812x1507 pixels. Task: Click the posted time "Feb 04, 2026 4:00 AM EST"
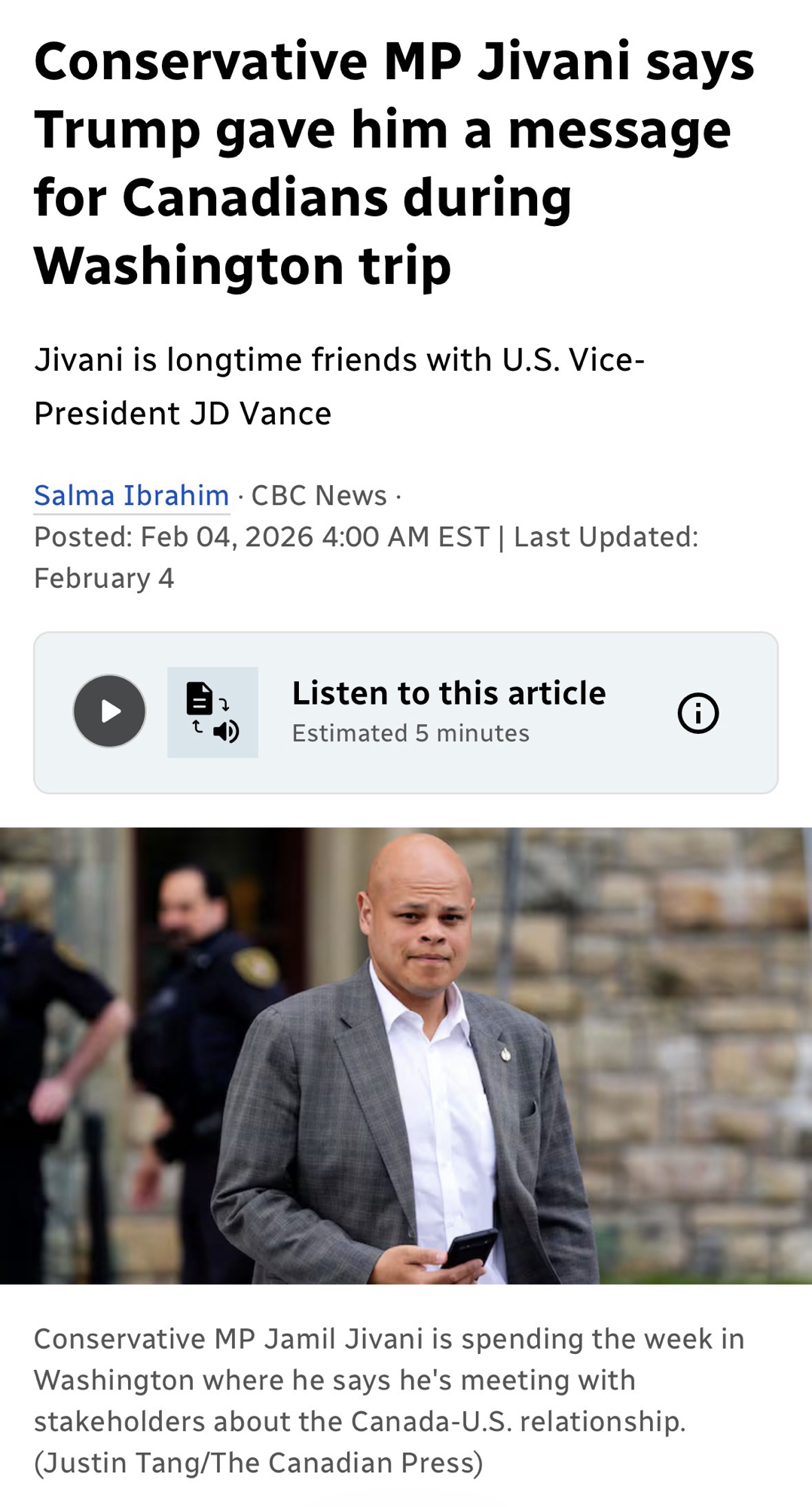(315, 537)
